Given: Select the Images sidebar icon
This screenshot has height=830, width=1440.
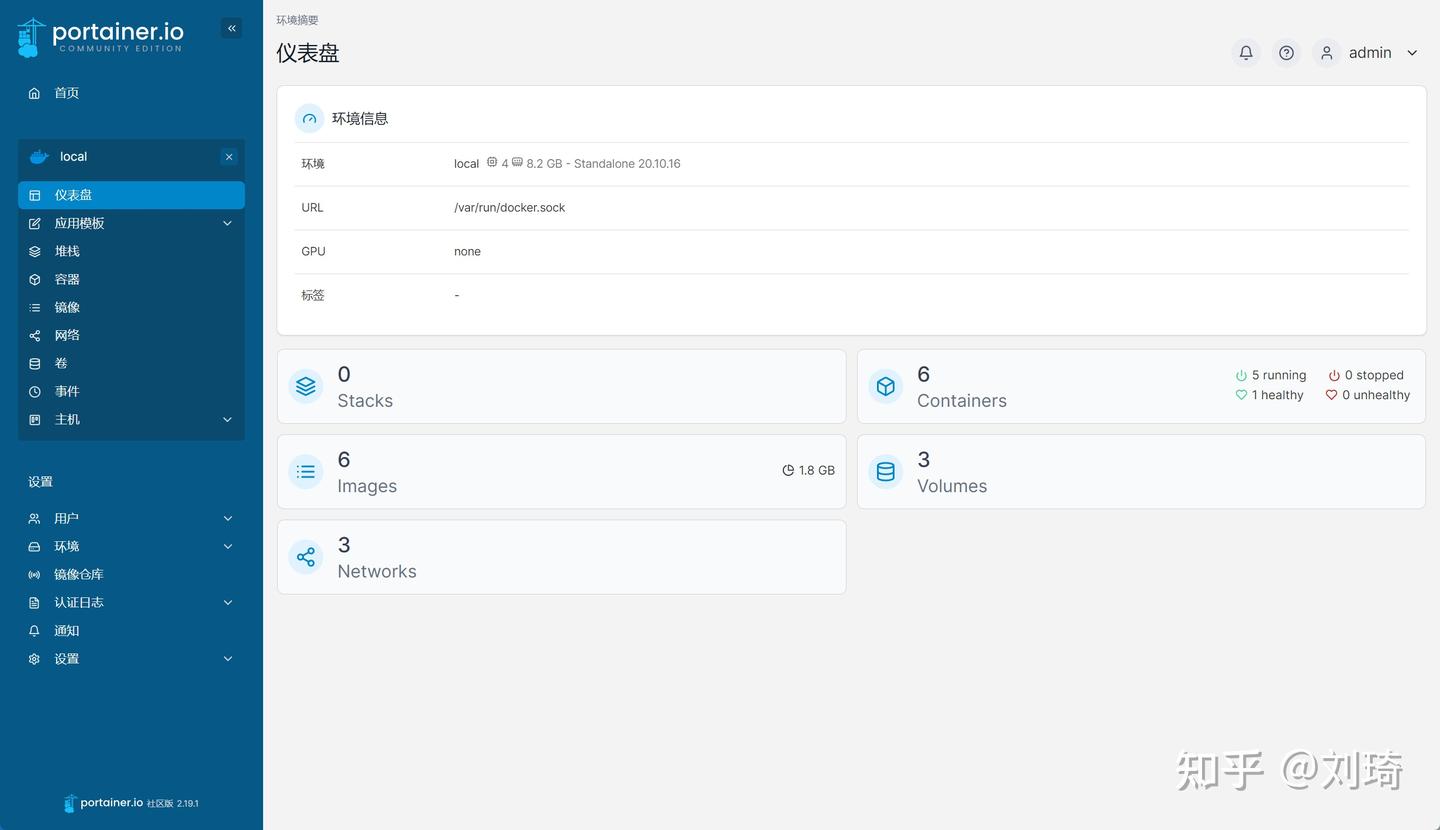Looking at the screenshot, I should point(34,307).
